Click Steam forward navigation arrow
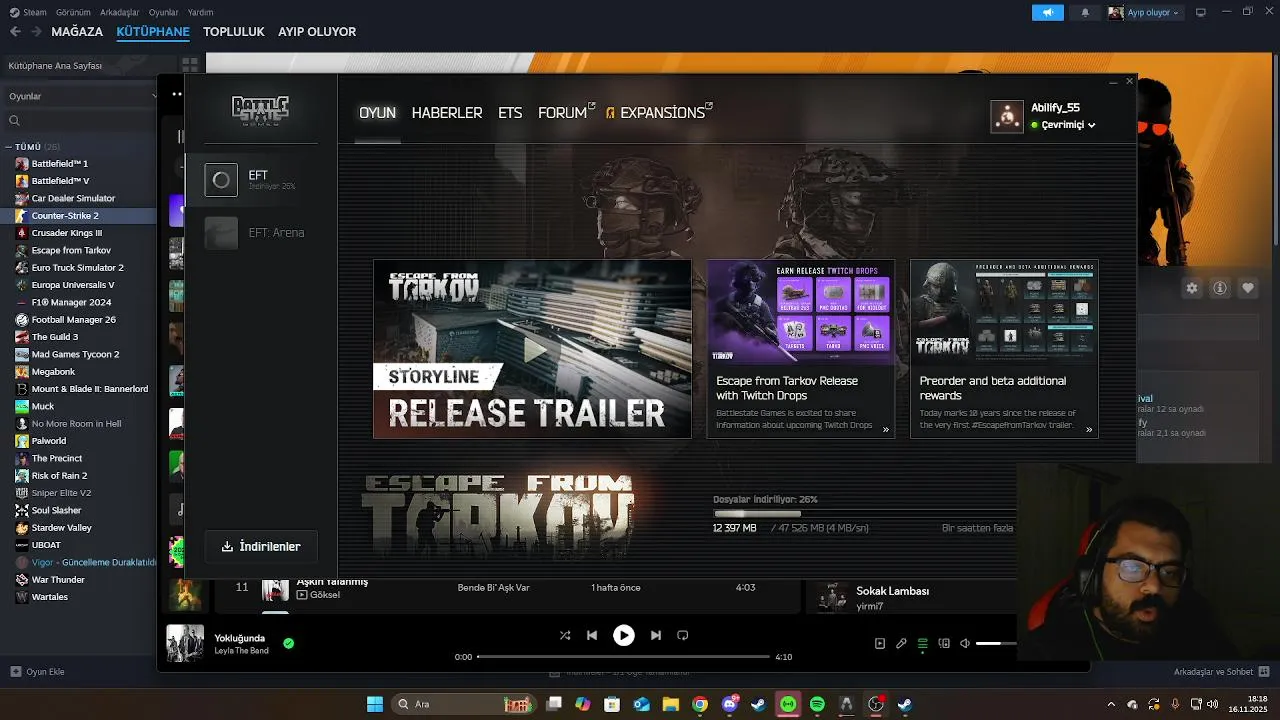This screenshot has height=720, width=1280. pyautogui.click(x=37, y=32)
